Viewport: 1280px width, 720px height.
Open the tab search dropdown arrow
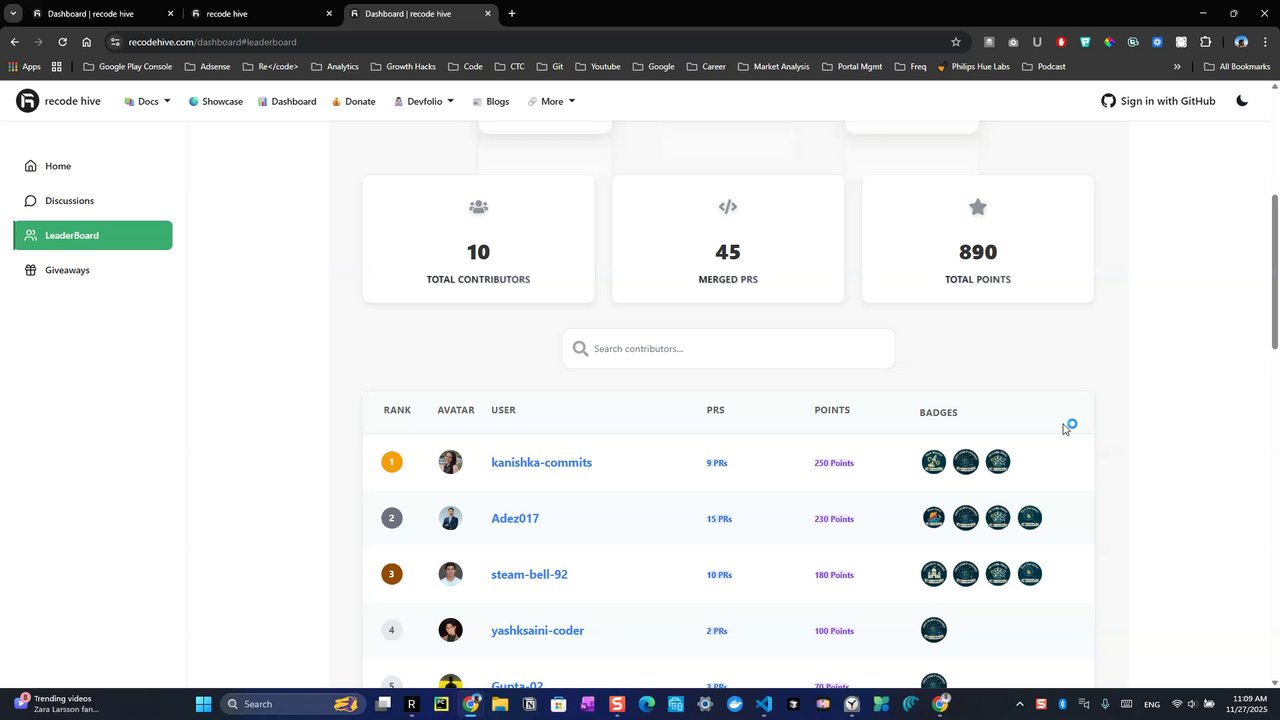click(13, 14)
